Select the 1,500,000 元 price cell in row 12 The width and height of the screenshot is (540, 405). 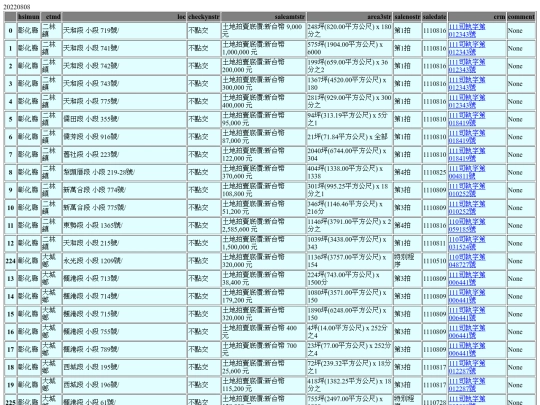pyautogui.click(x=263, y=243)
